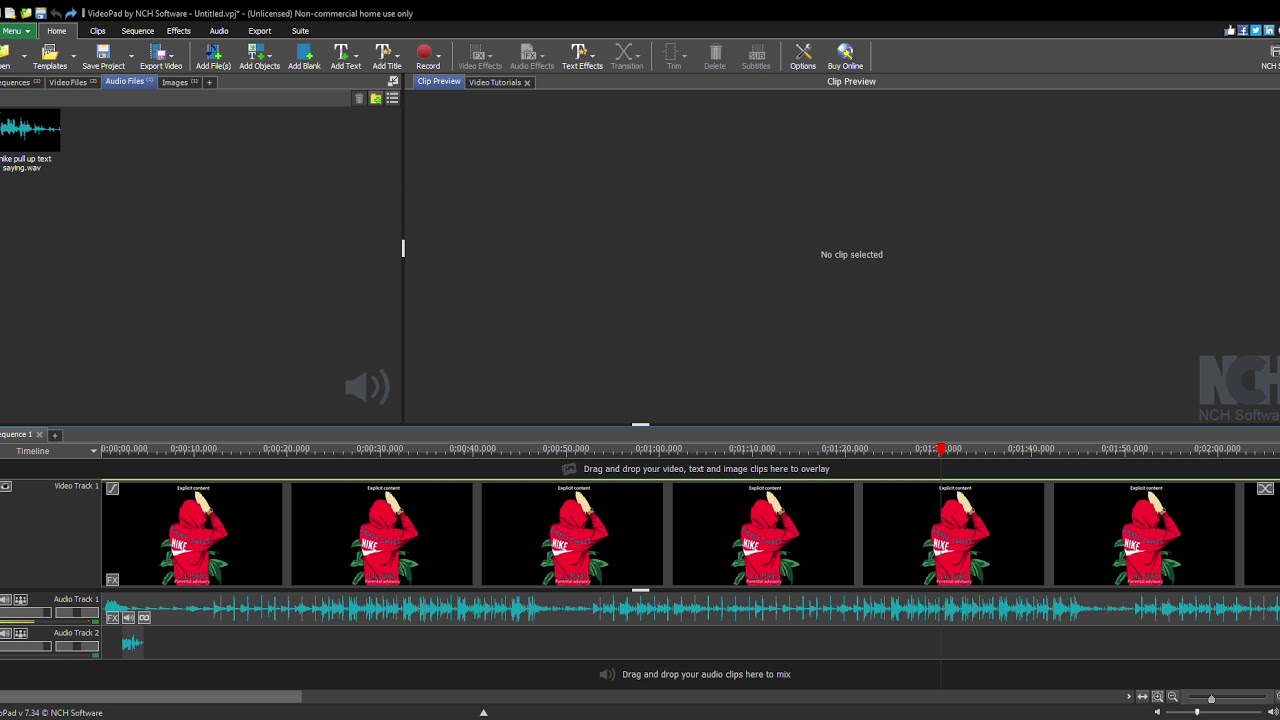Image resolution: width=1280 pixels, height=720 pixels.
Task: Expand the Add Objects dropdown arrow
Action: click(271, 55)
